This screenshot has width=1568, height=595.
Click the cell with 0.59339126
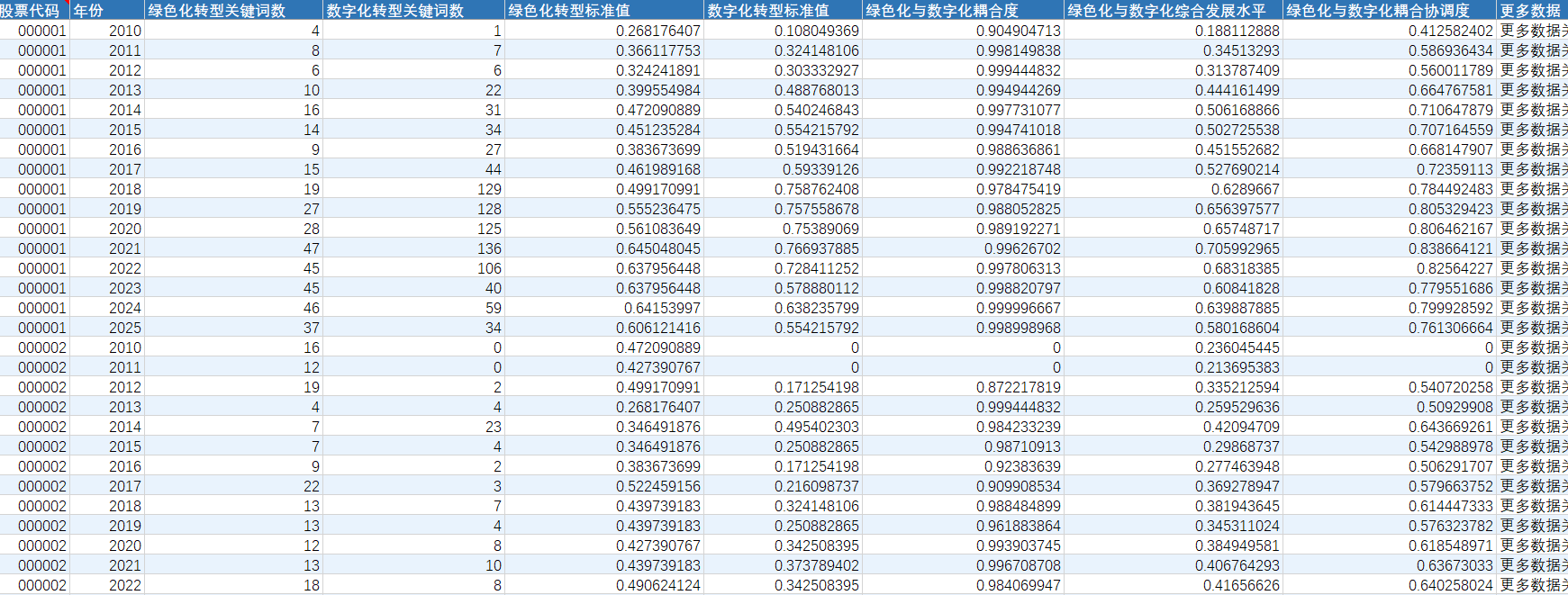(783, 169)
